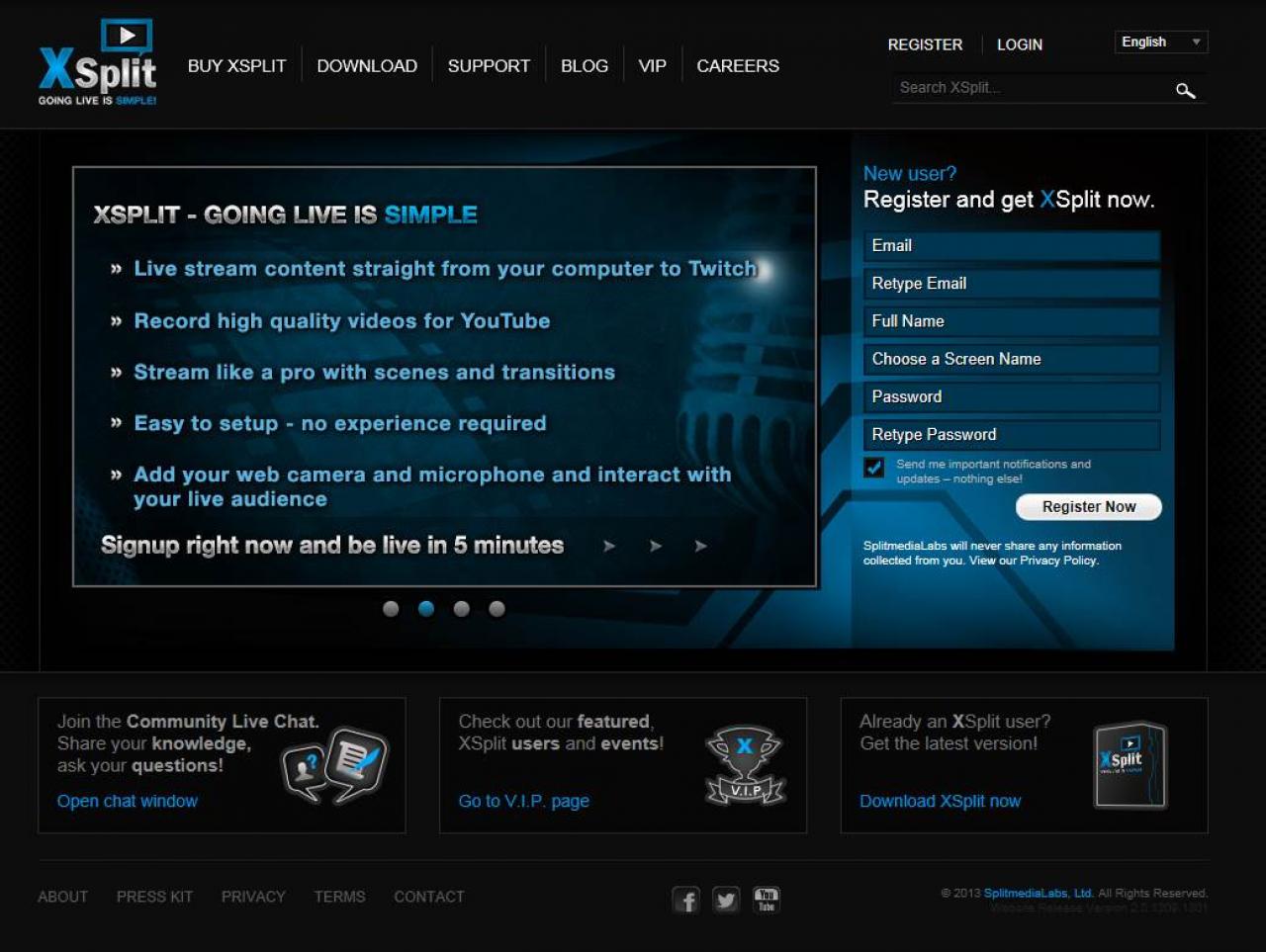
Task: Open the Support menu item
Action: [x=489, y=66]
